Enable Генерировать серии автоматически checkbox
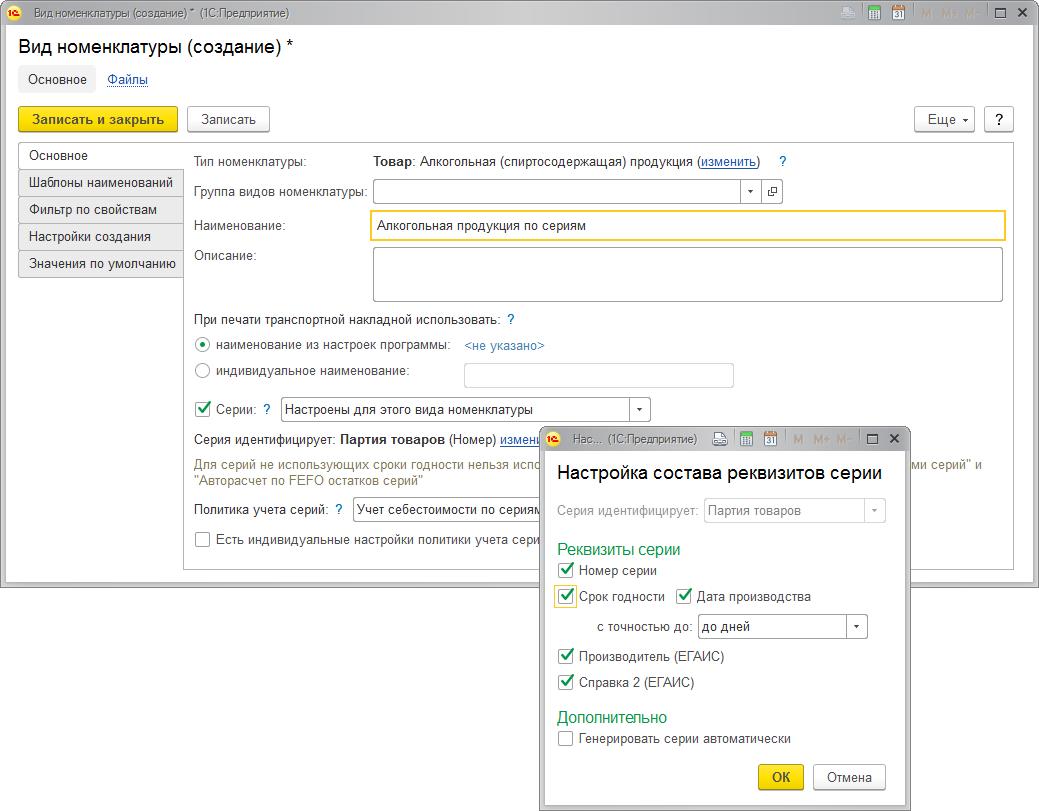The height and width of the screenshot is (811, 1039). [565, 738]
